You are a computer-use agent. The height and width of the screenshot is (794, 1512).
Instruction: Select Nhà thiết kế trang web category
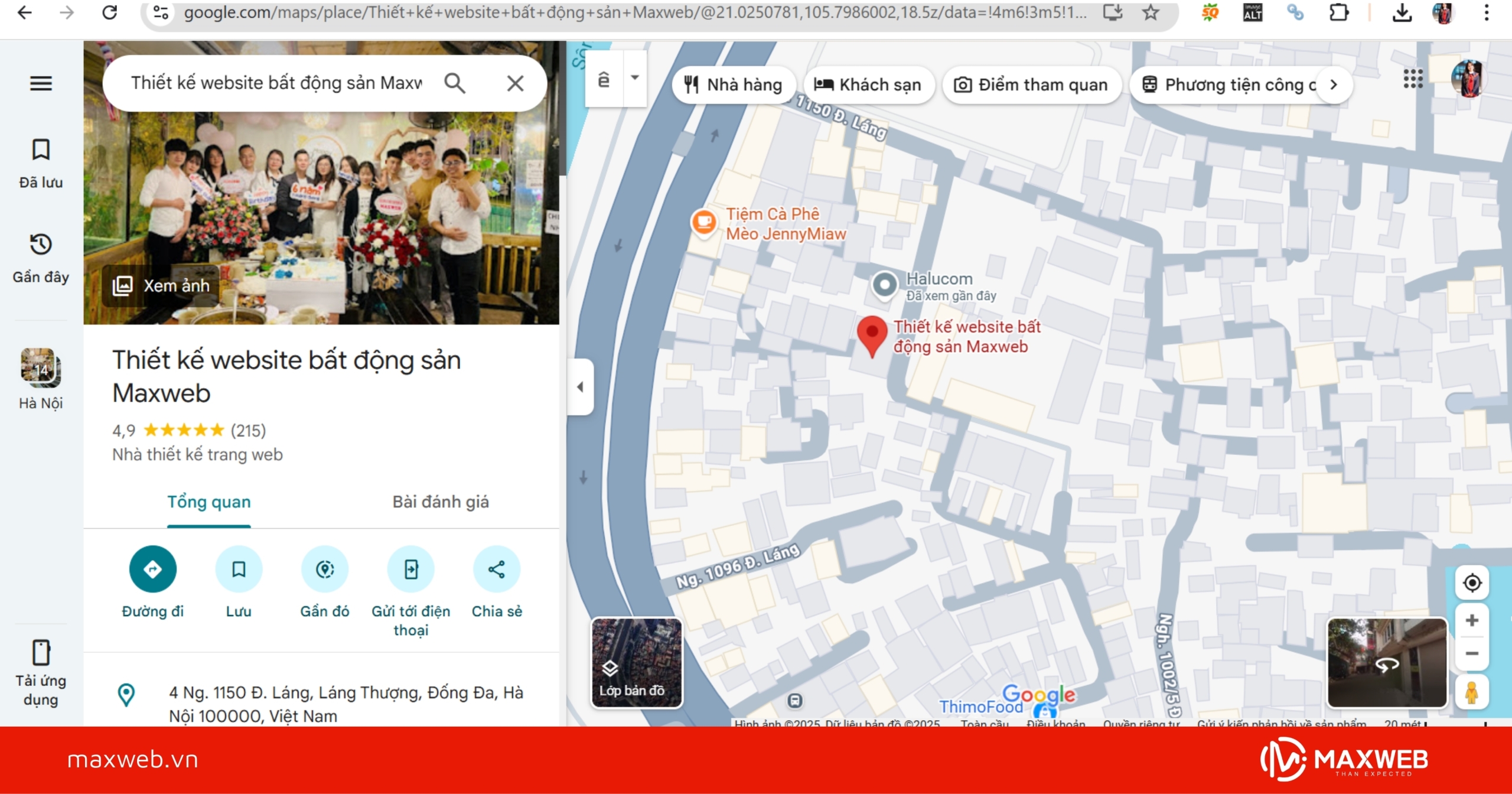(x=197, y=455)
